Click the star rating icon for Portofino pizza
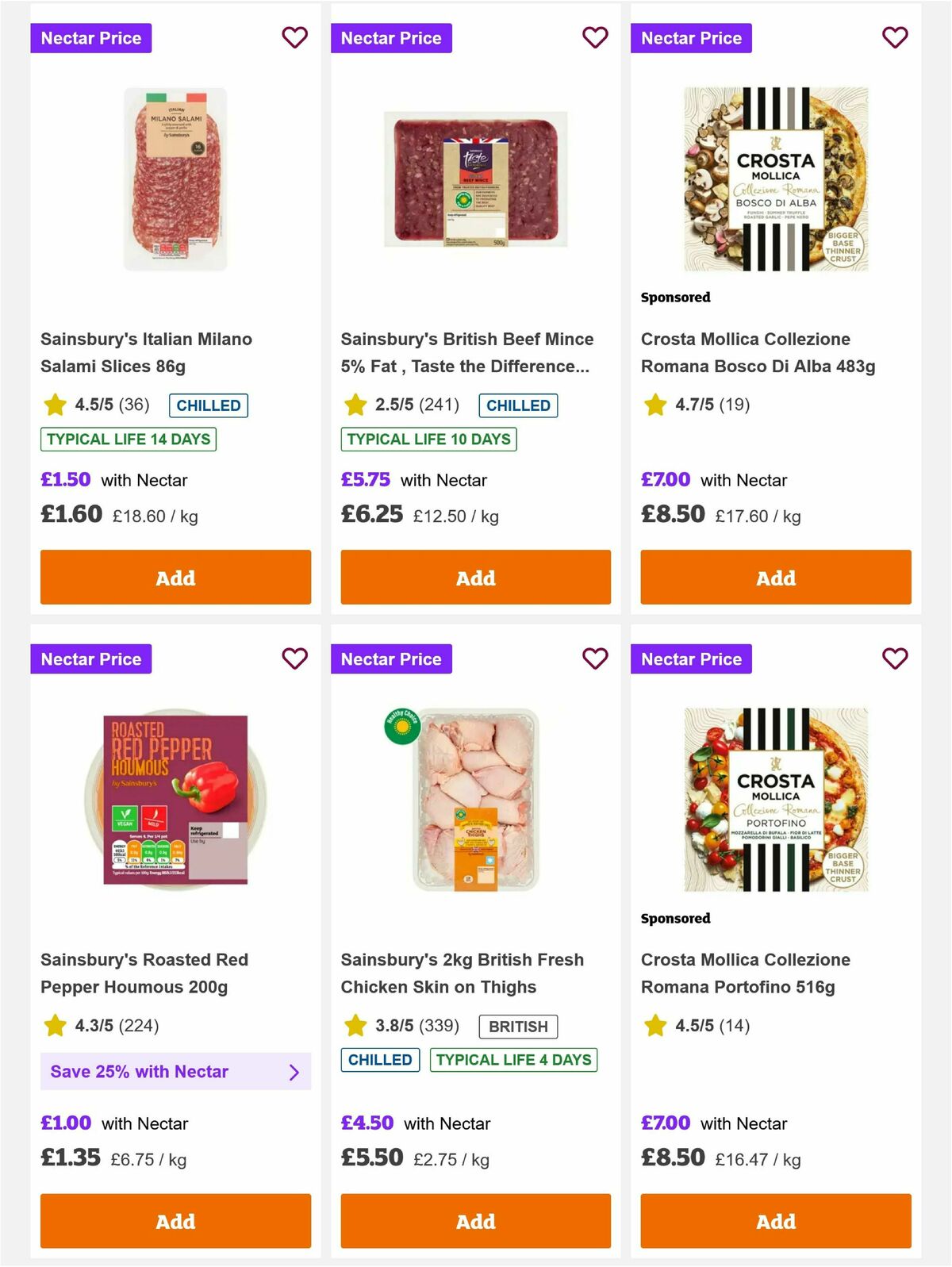This screenshot has height=1267, width=952. 654,1025
